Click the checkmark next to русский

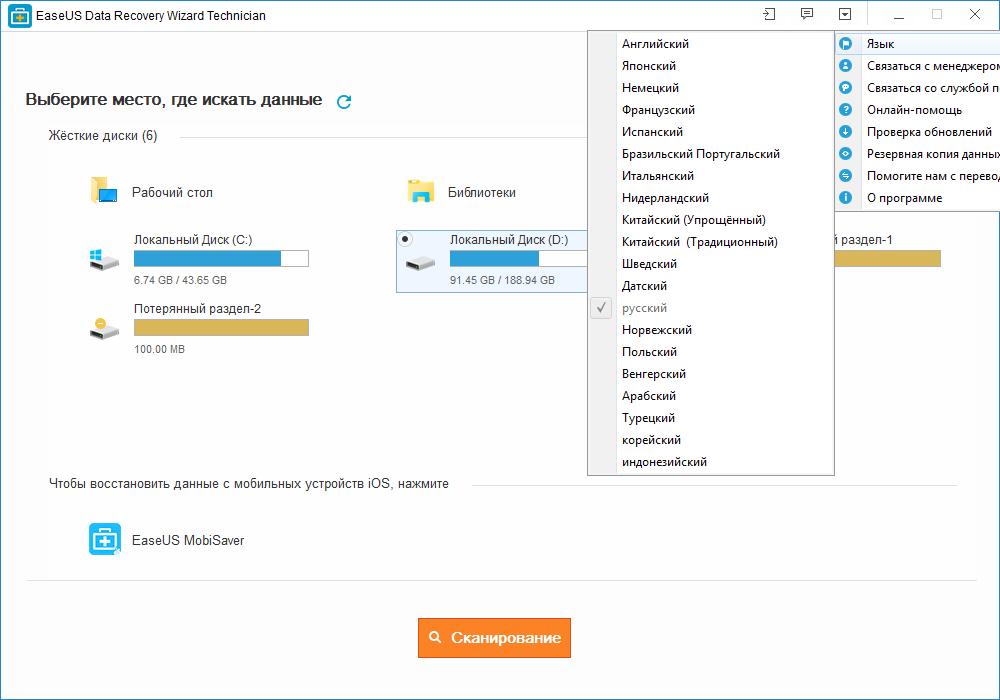click(x=601, y=308)
